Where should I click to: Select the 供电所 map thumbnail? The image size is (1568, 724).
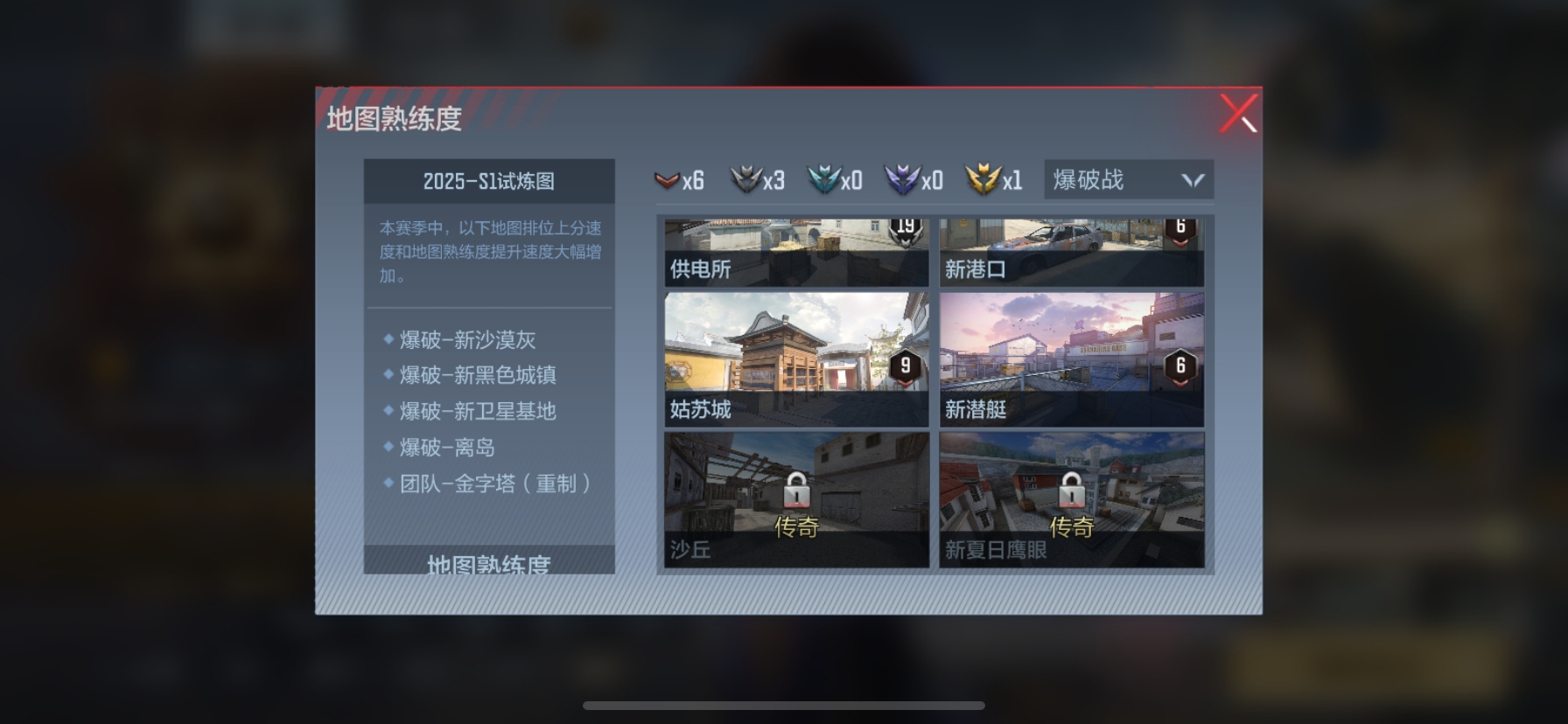click(796, 253)
